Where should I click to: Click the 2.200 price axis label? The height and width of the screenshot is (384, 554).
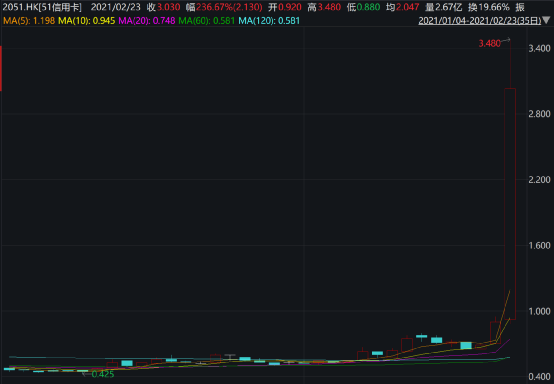(539, 179)
